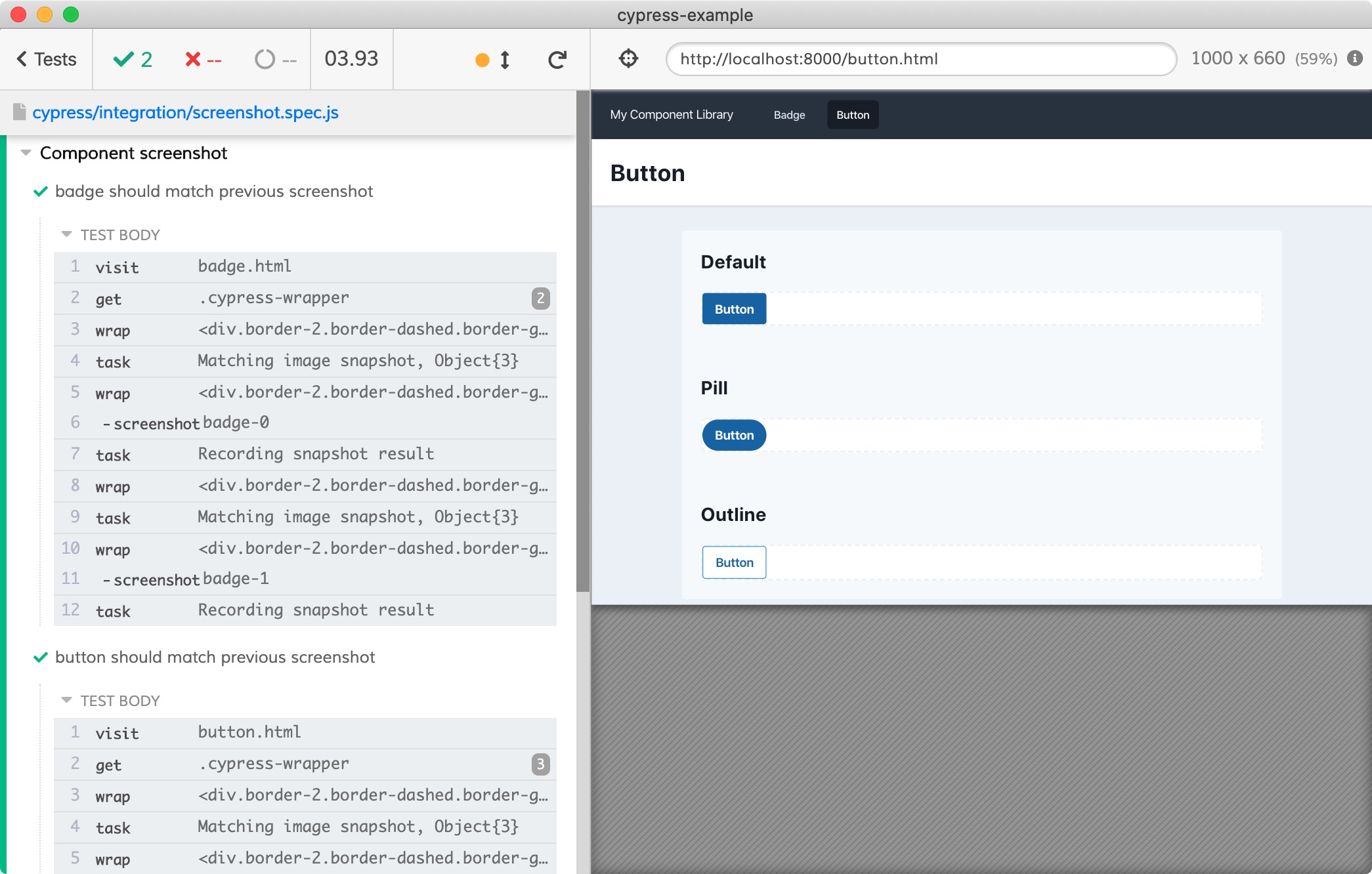Click the reload tests icon

pyautogui.click(x=557, y=60)
